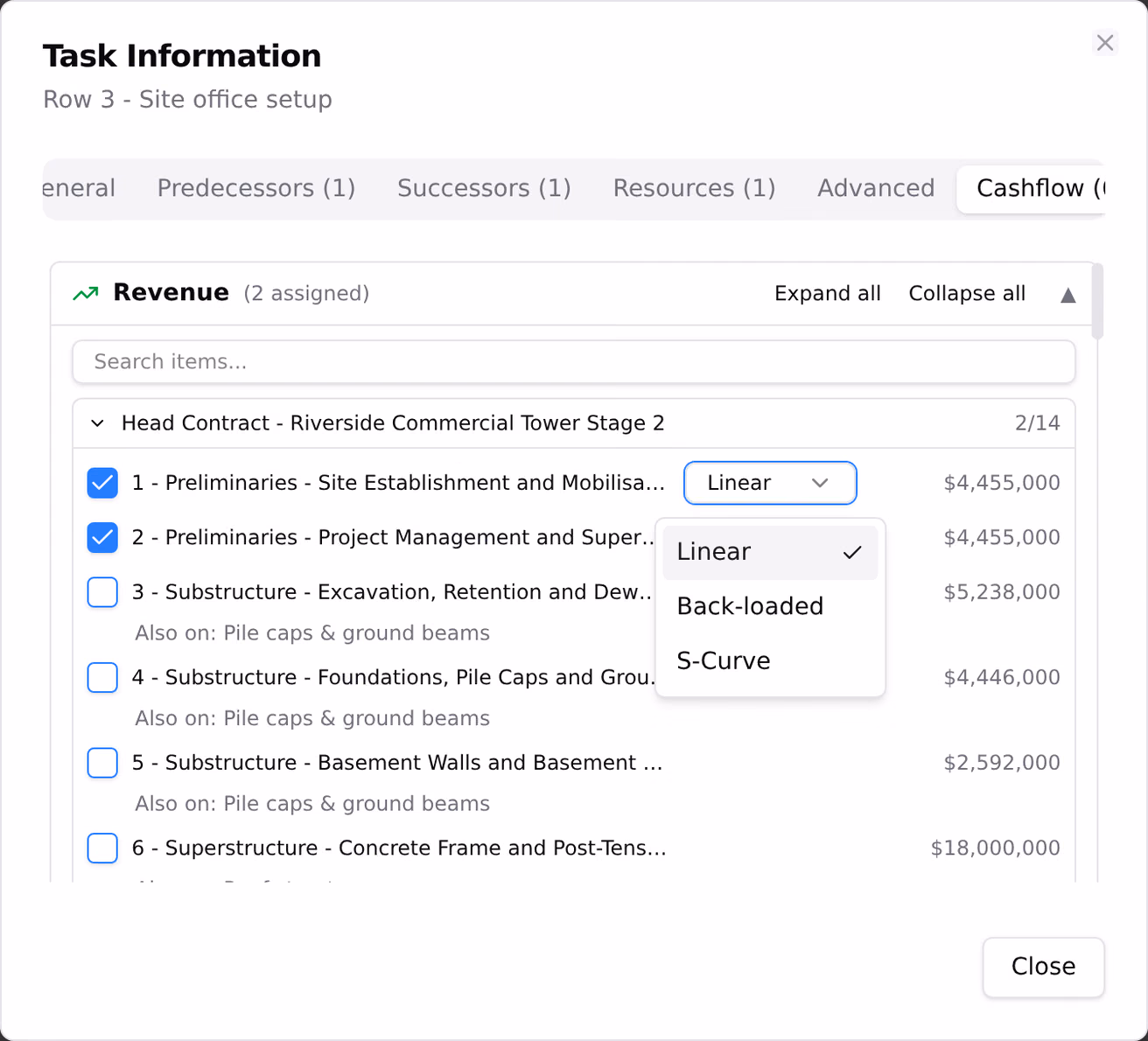The width and height of the screenshot is (1148, 1041).
Task: Uncheck item 2 Preliminaries Project Management
Action: point(102,537)
